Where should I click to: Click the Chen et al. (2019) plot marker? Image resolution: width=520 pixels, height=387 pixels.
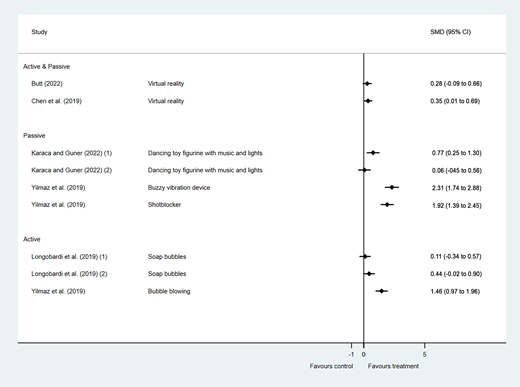pos(368,101)
